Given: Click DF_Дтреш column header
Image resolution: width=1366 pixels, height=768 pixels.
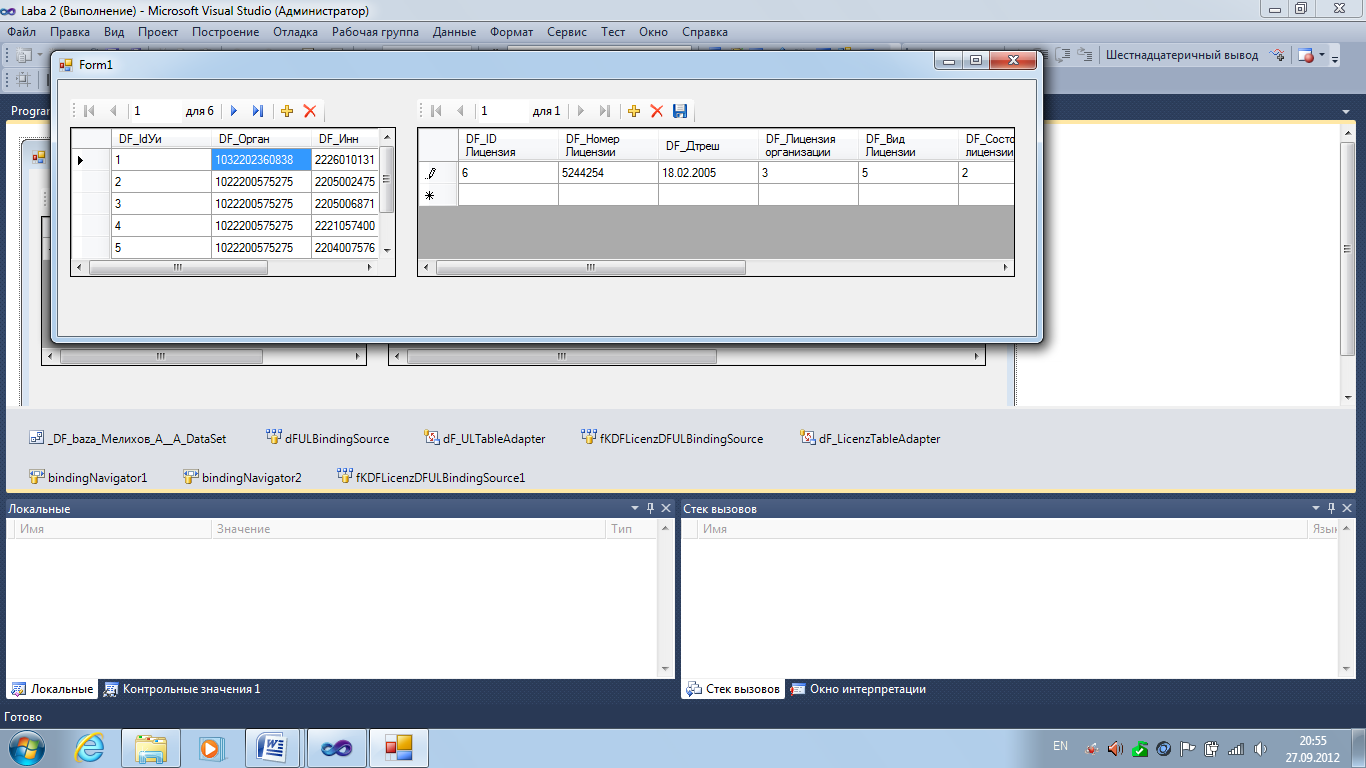Looking at the screenshot, I should tap(708, 145).
